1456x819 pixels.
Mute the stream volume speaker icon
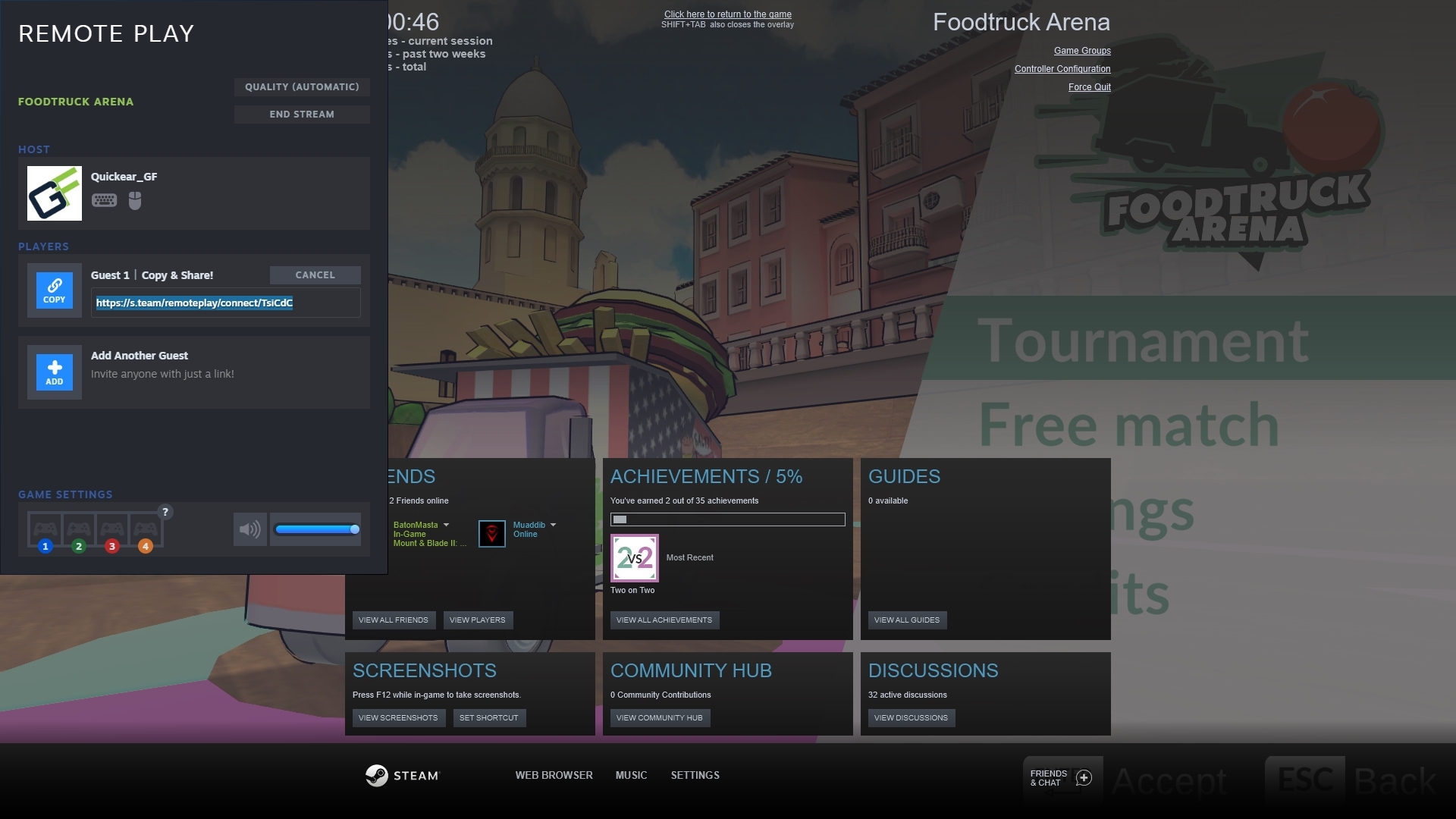pos(250,529)
